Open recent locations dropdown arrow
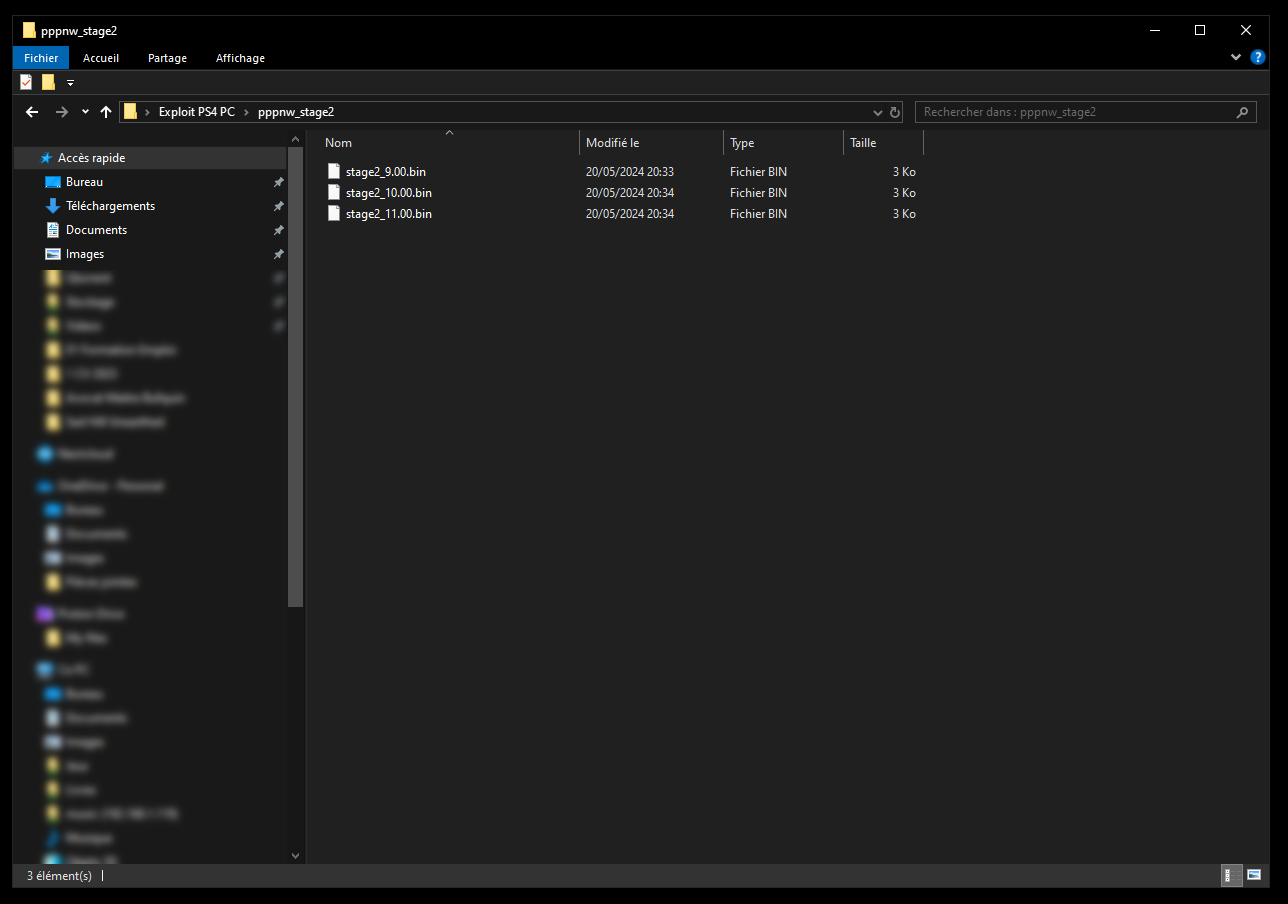The height and width of the screenshot is (904, 1288). point(85,112)
